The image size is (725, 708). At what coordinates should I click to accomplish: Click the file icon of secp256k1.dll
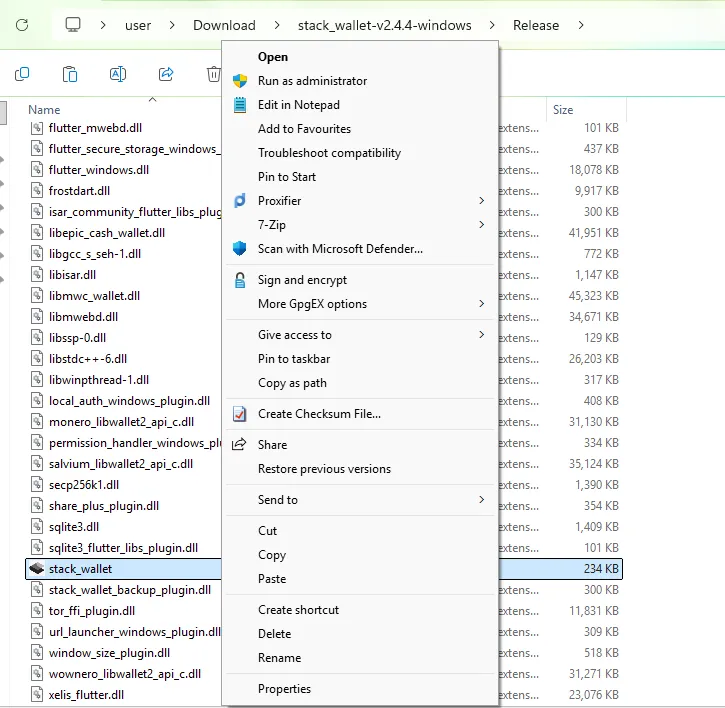coord(37,485)
